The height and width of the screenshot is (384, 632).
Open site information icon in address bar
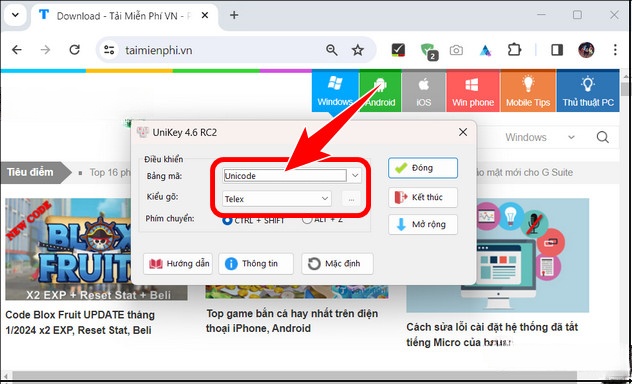pyautogui.click(x=109, y=50)
